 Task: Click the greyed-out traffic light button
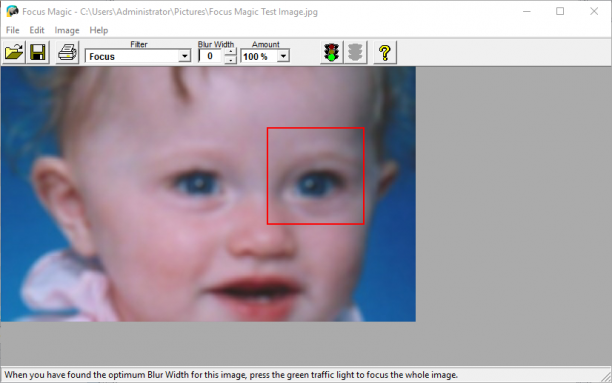355,52
